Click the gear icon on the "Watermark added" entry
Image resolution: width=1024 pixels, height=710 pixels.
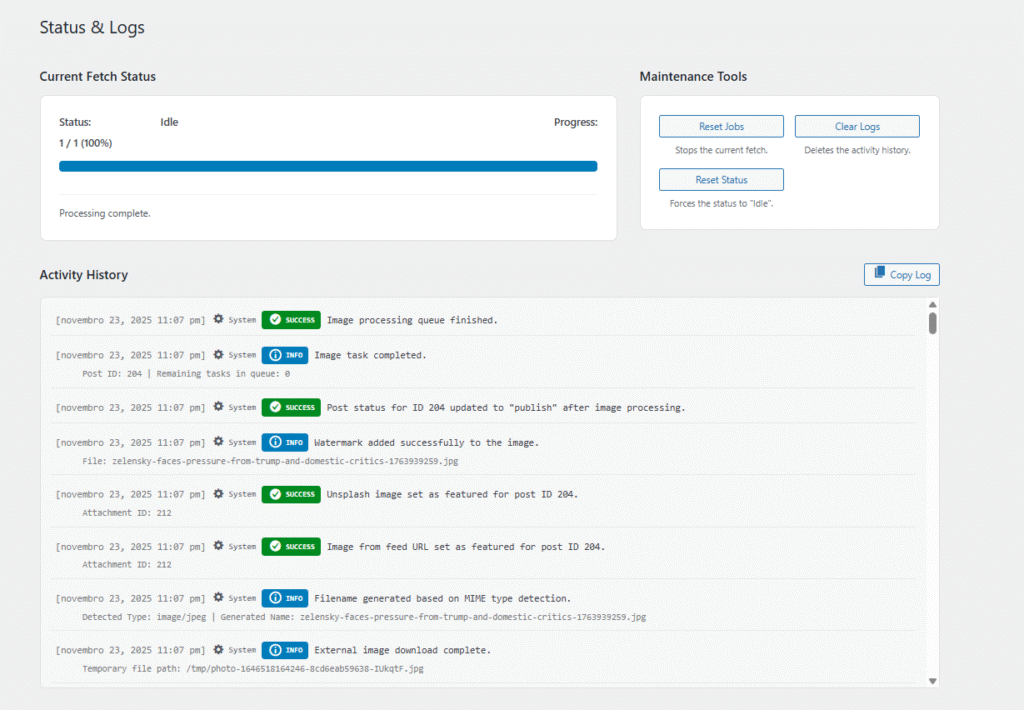tap(217, 442)
